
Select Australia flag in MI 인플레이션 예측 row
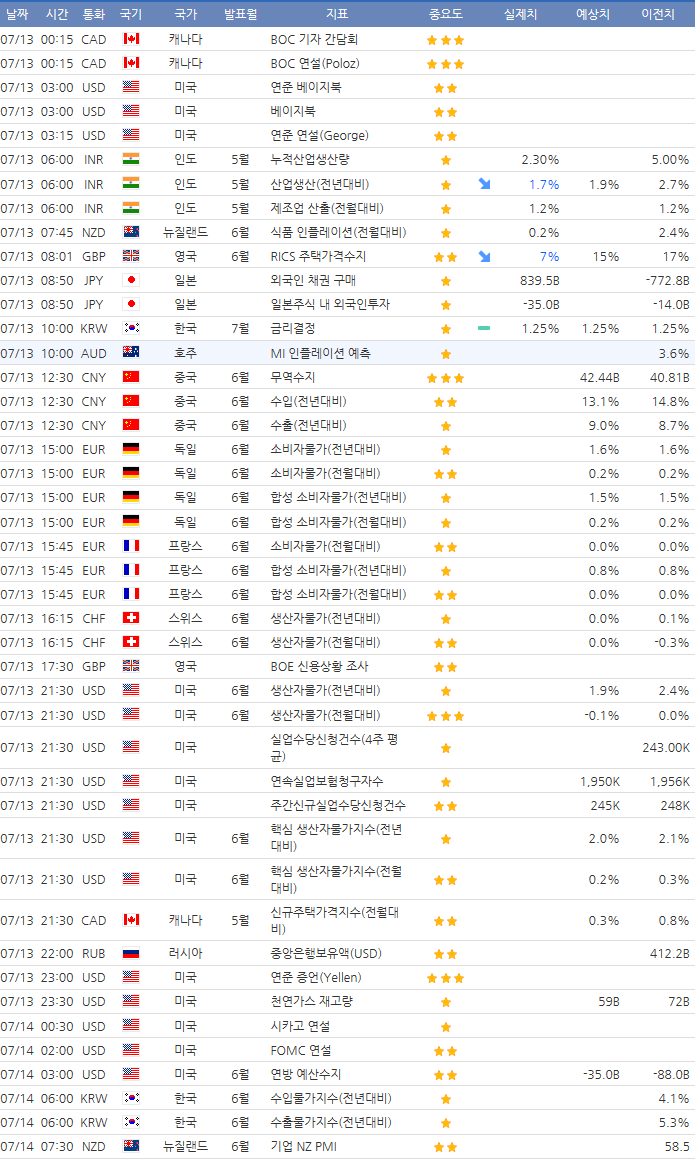pyautogui.click(x=131, y=352)
